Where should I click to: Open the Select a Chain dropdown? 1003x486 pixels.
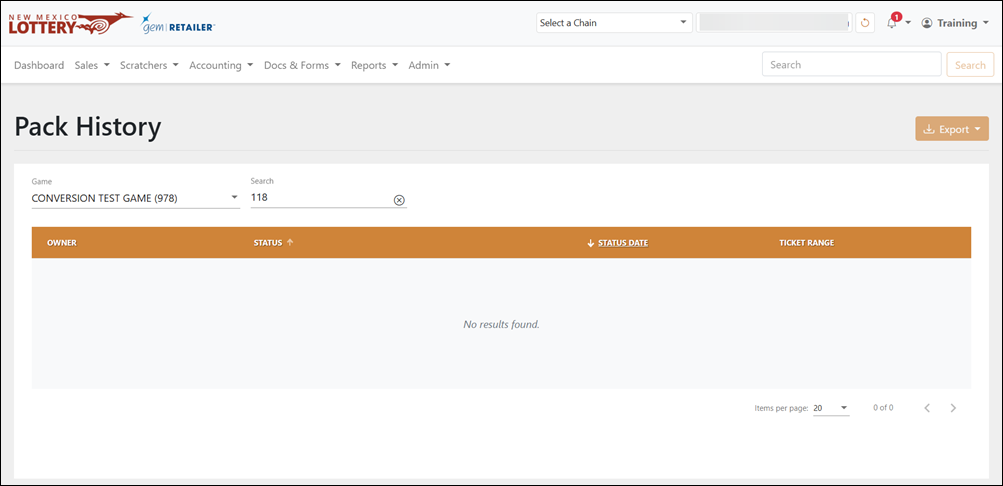[x=614, y=23]
